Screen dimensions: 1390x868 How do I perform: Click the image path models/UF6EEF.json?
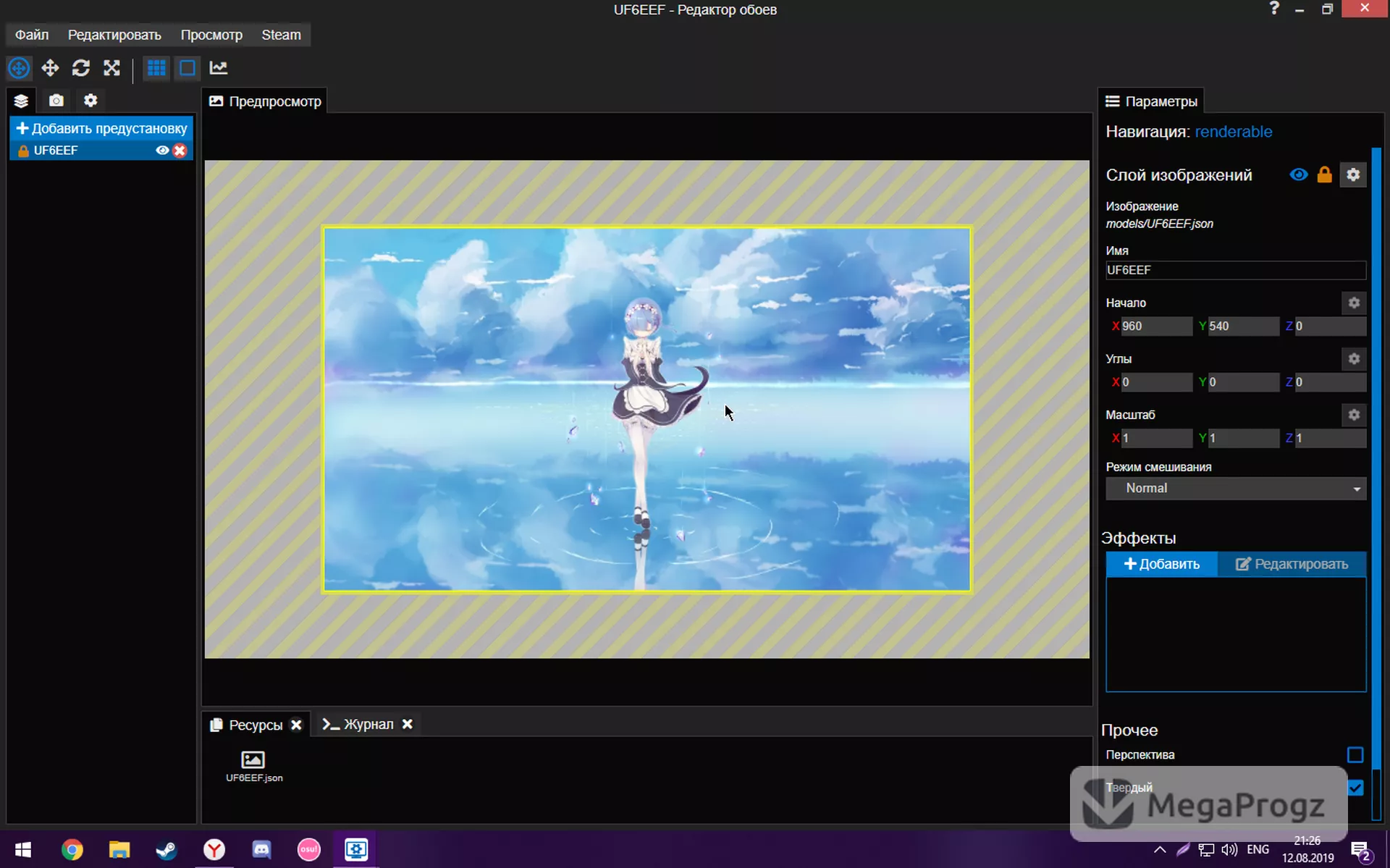1159,224
